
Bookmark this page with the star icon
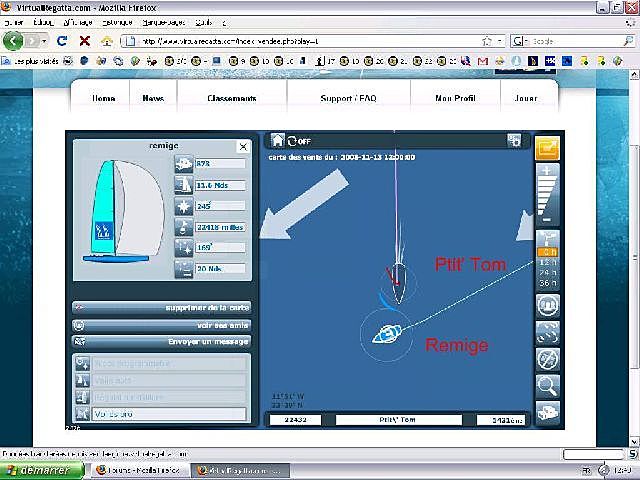[487, 41]
